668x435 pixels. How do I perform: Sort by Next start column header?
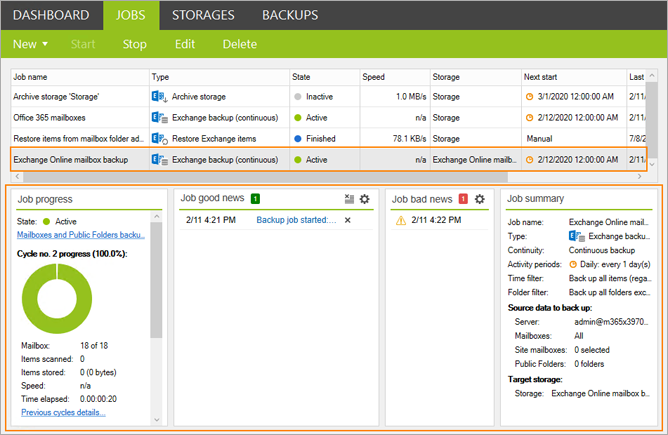click(x=574, y=77)
